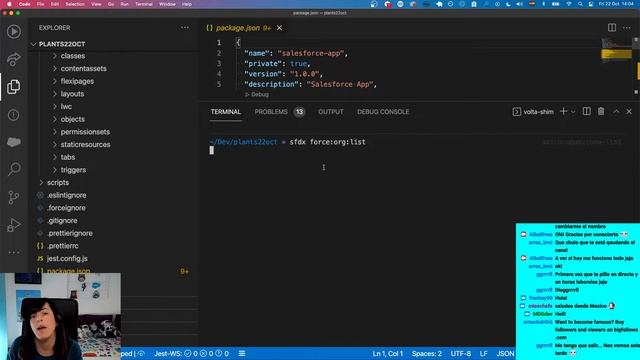Open the Run and Debug play icon in activity bar
The height and width of the screenshot is (360, 640).
click(13, 31)
